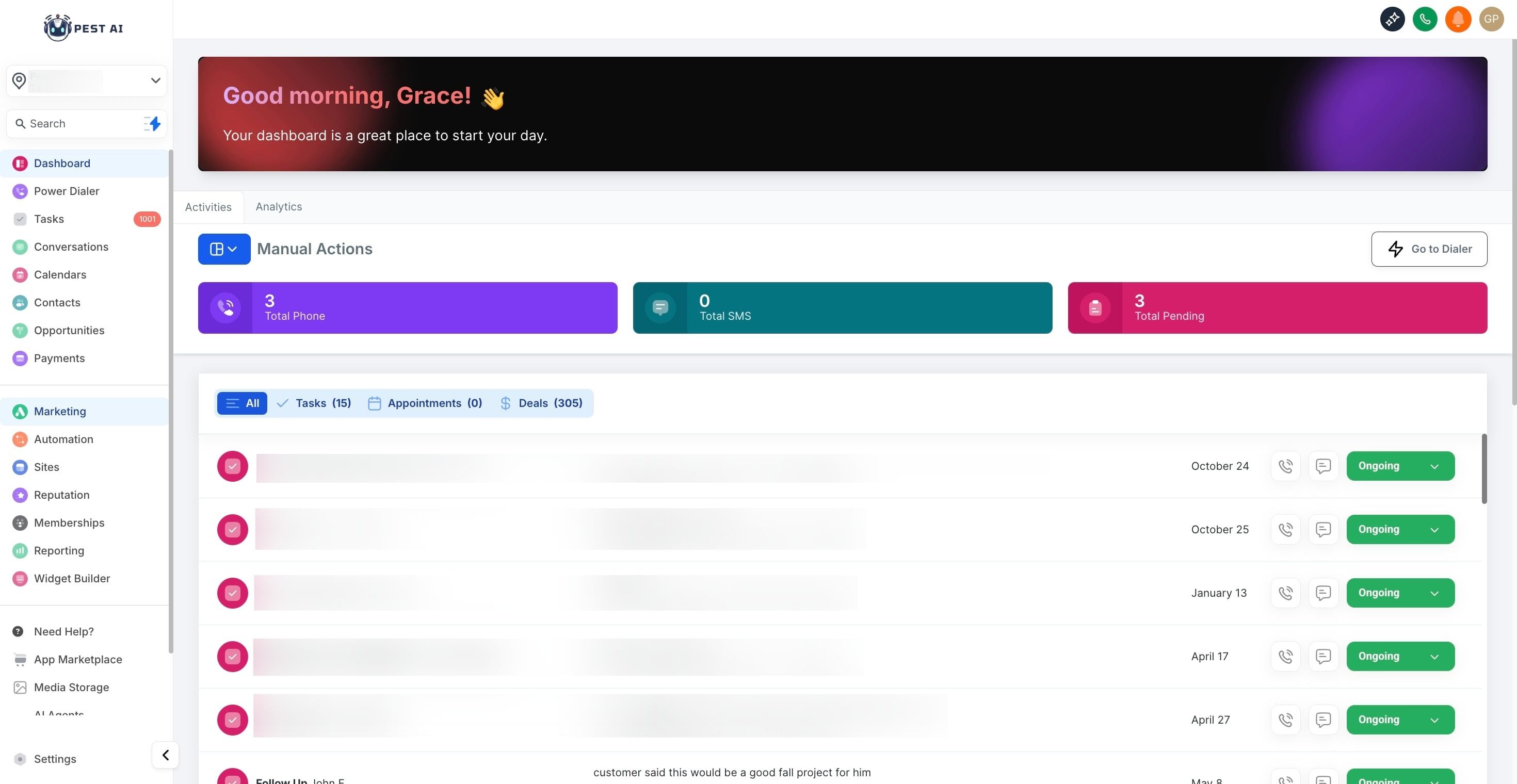The width and height of the screenshot is (1517, 784).
Task: Open the GP profile avatar
Action: [x=1491, y=20]
